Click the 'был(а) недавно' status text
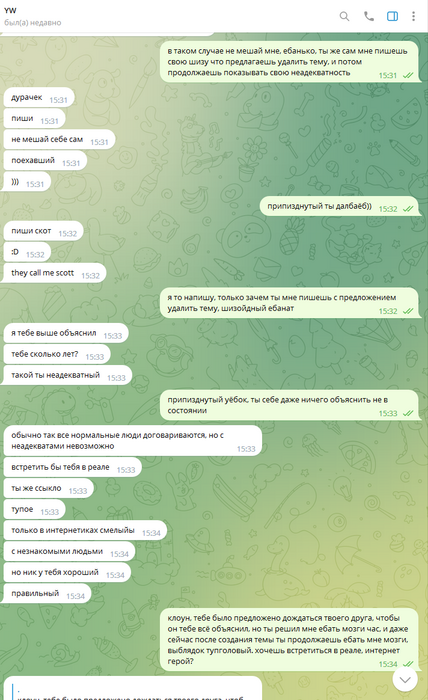 [33, 22]
